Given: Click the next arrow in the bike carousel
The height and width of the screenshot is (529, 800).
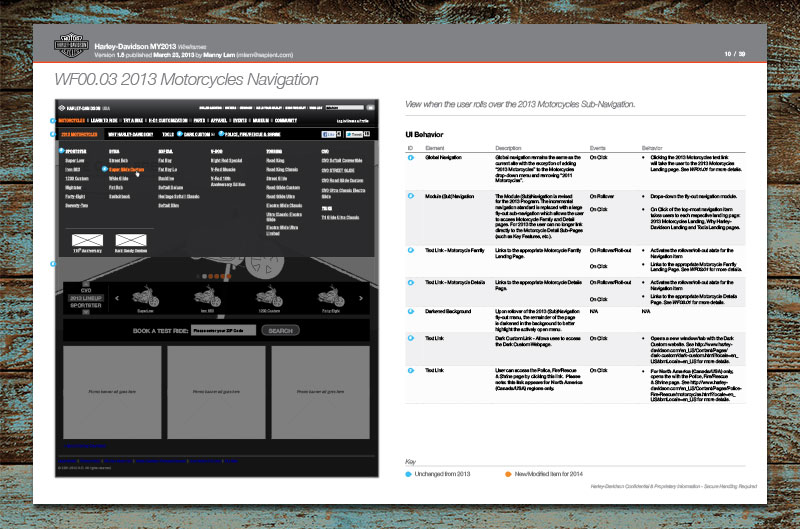Looking at the screenshot, I should (361, 298).
